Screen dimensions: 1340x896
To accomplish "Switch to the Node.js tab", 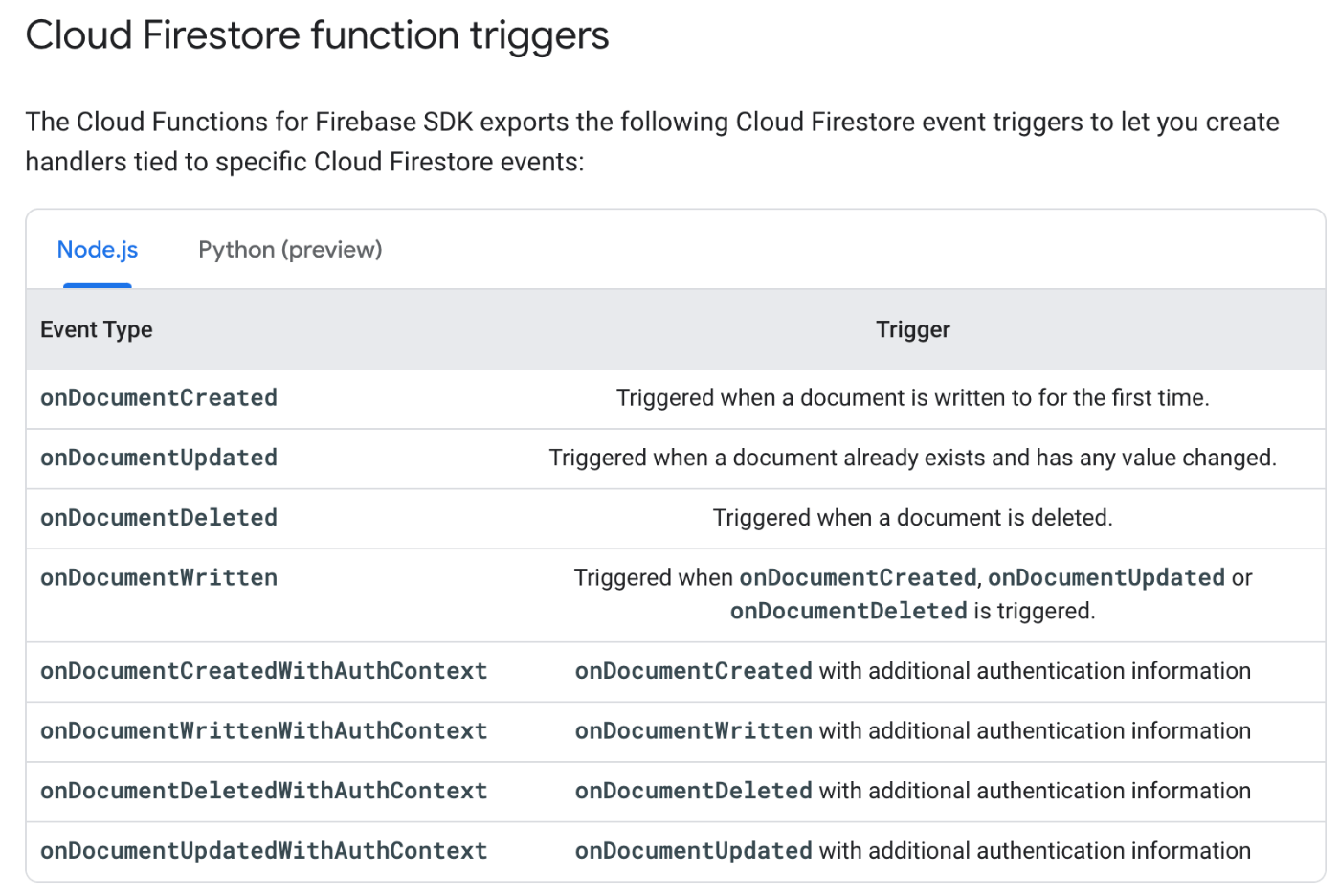I will click(x=98, y=250).
